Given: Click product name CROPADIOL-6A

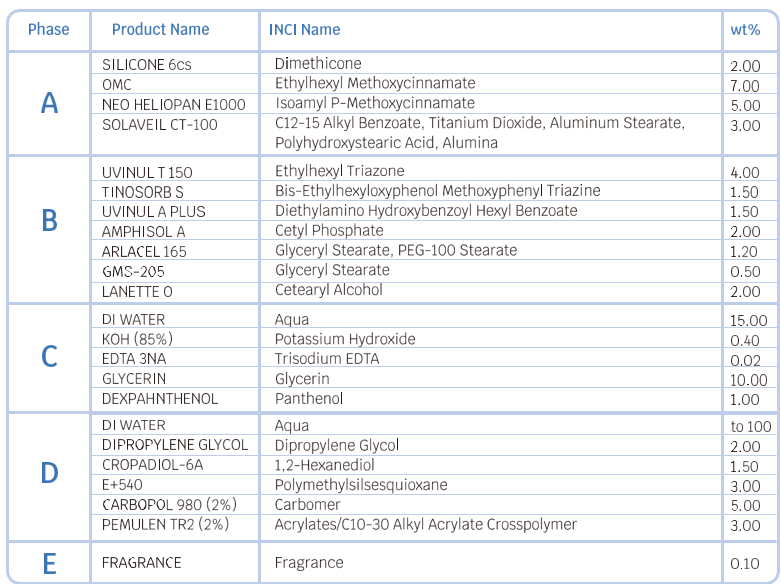Looking at the screenshot, I should tap(152, 465).
